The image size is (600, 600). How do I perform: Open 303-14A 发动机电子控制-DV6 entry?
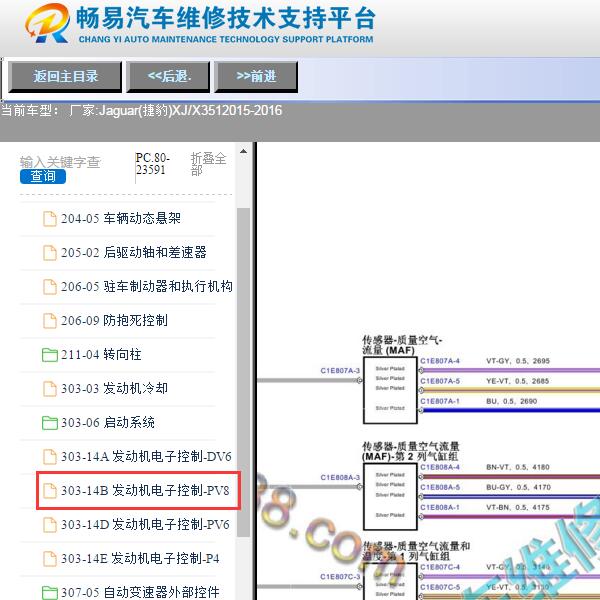146,457
